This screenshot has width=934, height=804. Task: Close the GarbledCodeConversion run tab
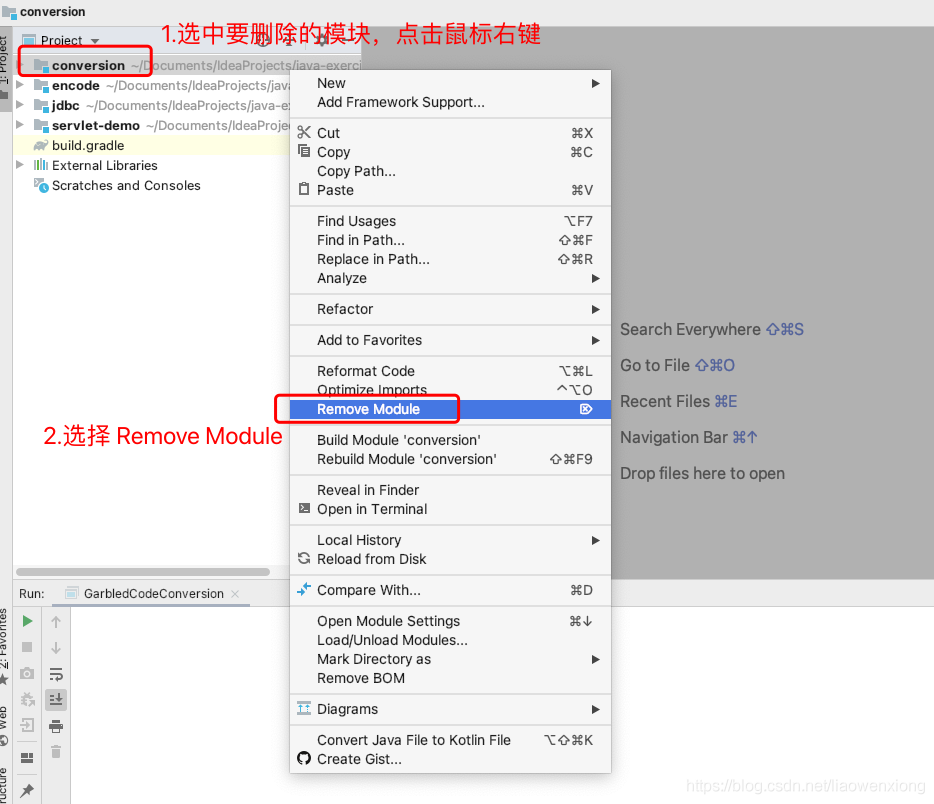tap(235, 594)
